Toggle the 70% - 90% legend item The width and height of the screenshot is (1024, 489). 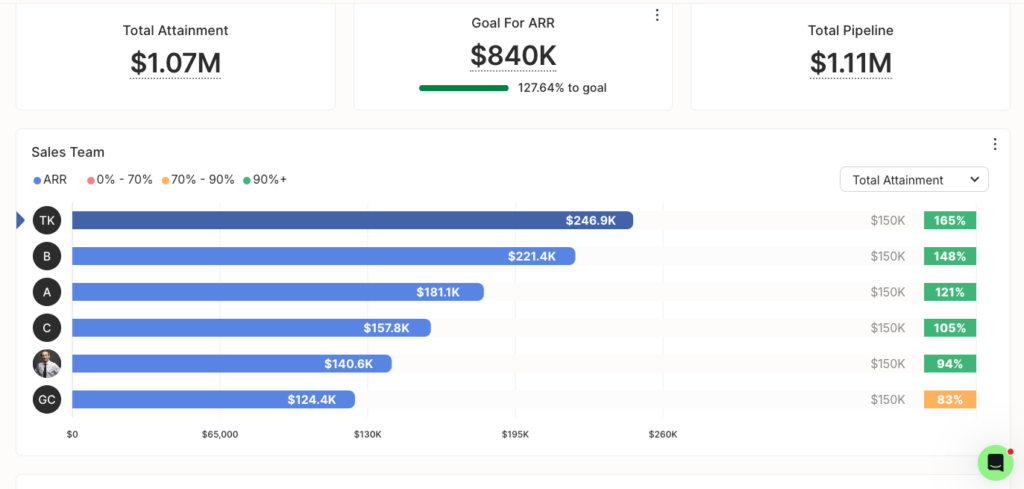coord(198,180)
